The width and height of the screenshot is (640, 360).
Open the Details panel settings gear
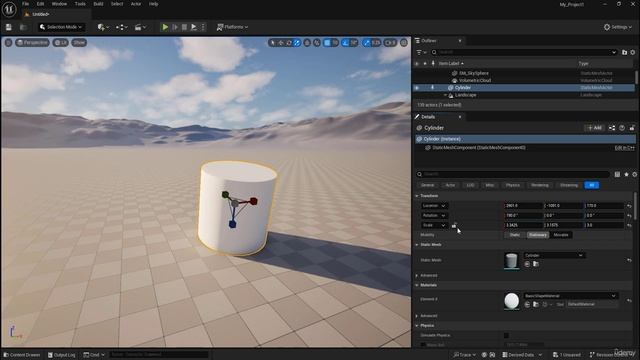(x=634, y=174)
